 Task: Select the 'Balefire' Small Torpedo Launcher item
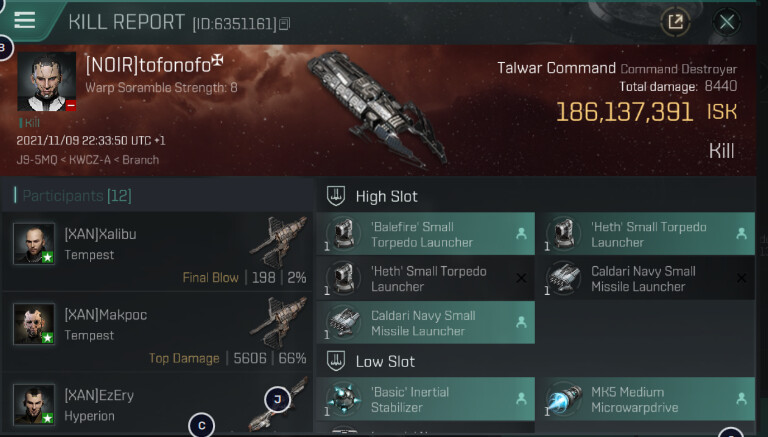pyautogui.click(x=426, y=234)
